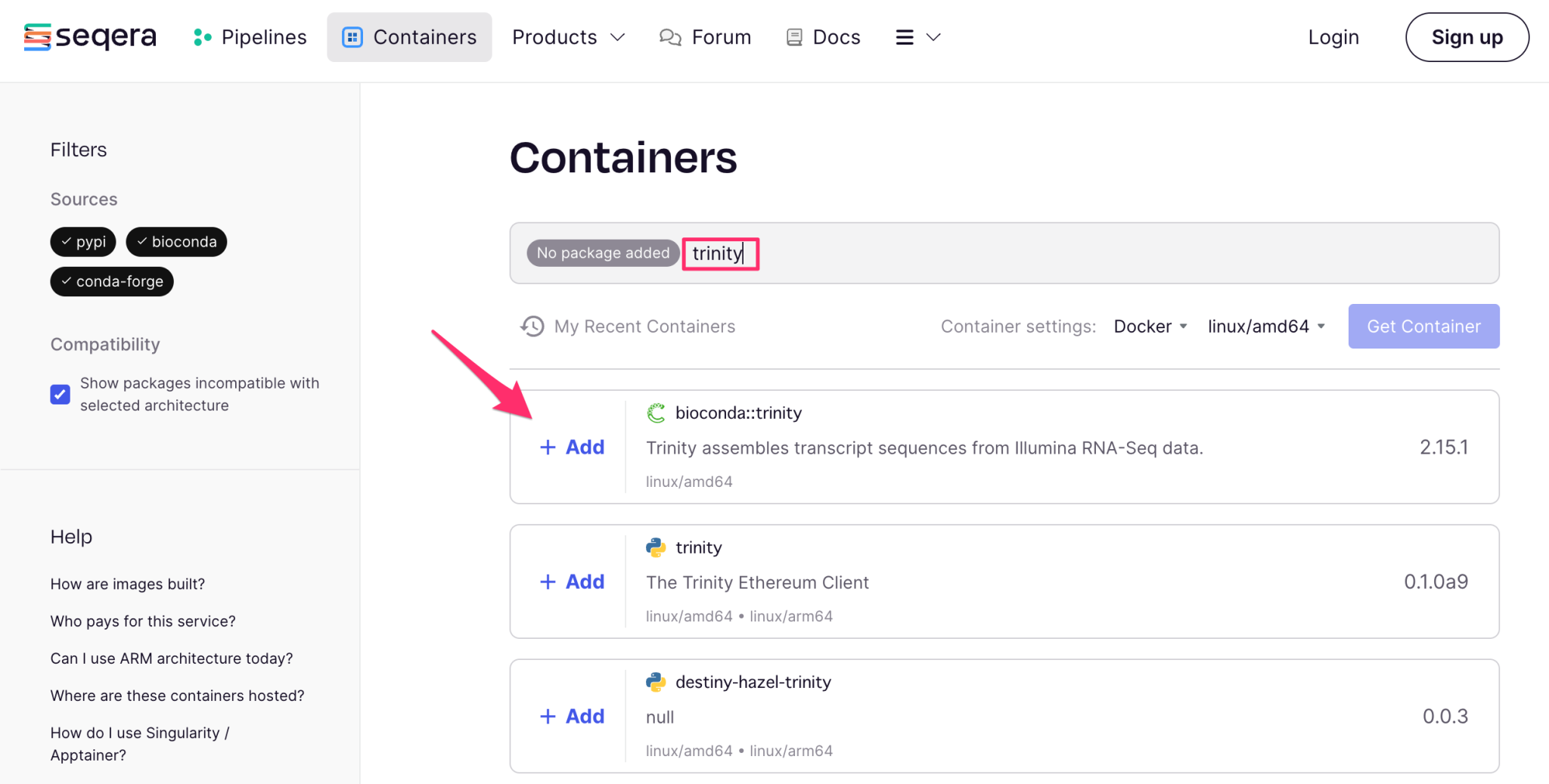Open the linux/amd64 architecture dropdown
Screen dimensions: 1549x784
[x=1265, y=326]
